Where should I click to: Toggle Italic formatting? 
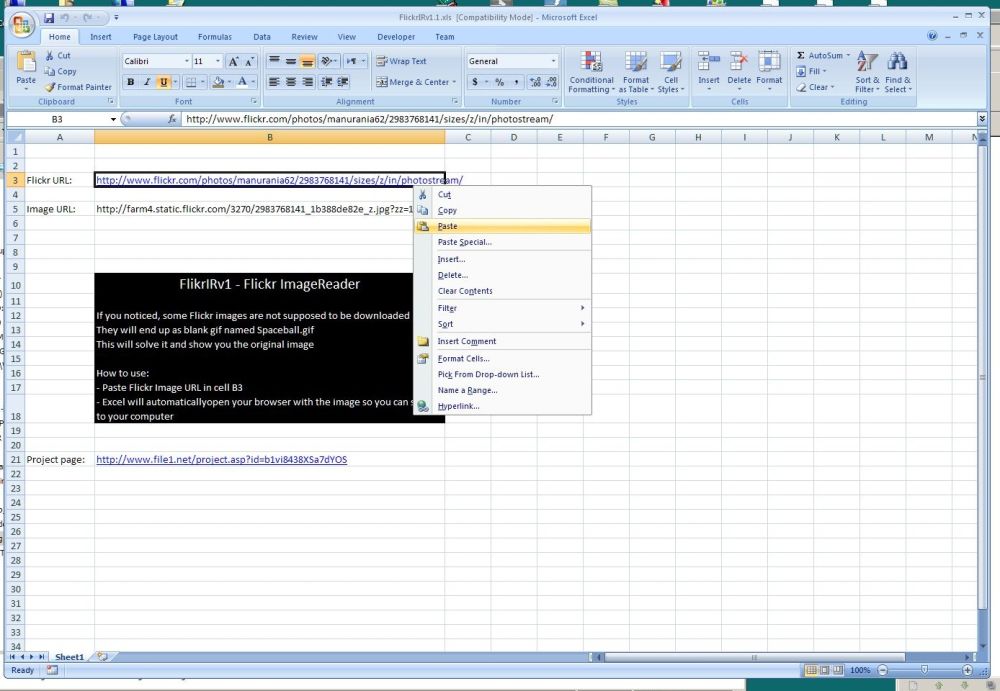147,82
